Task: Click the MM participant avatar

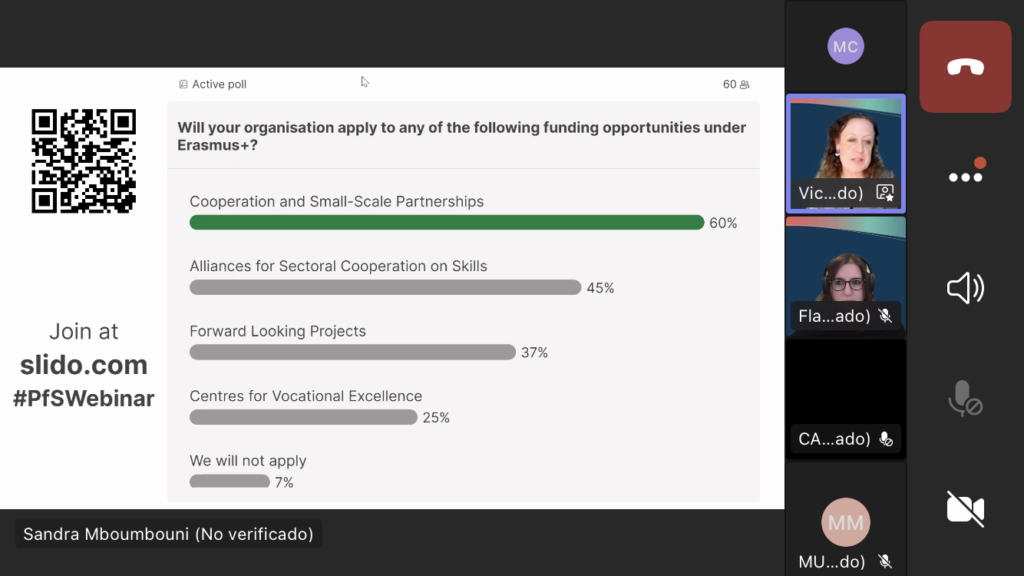Action: pyautogui.click(x=845, y=522)
